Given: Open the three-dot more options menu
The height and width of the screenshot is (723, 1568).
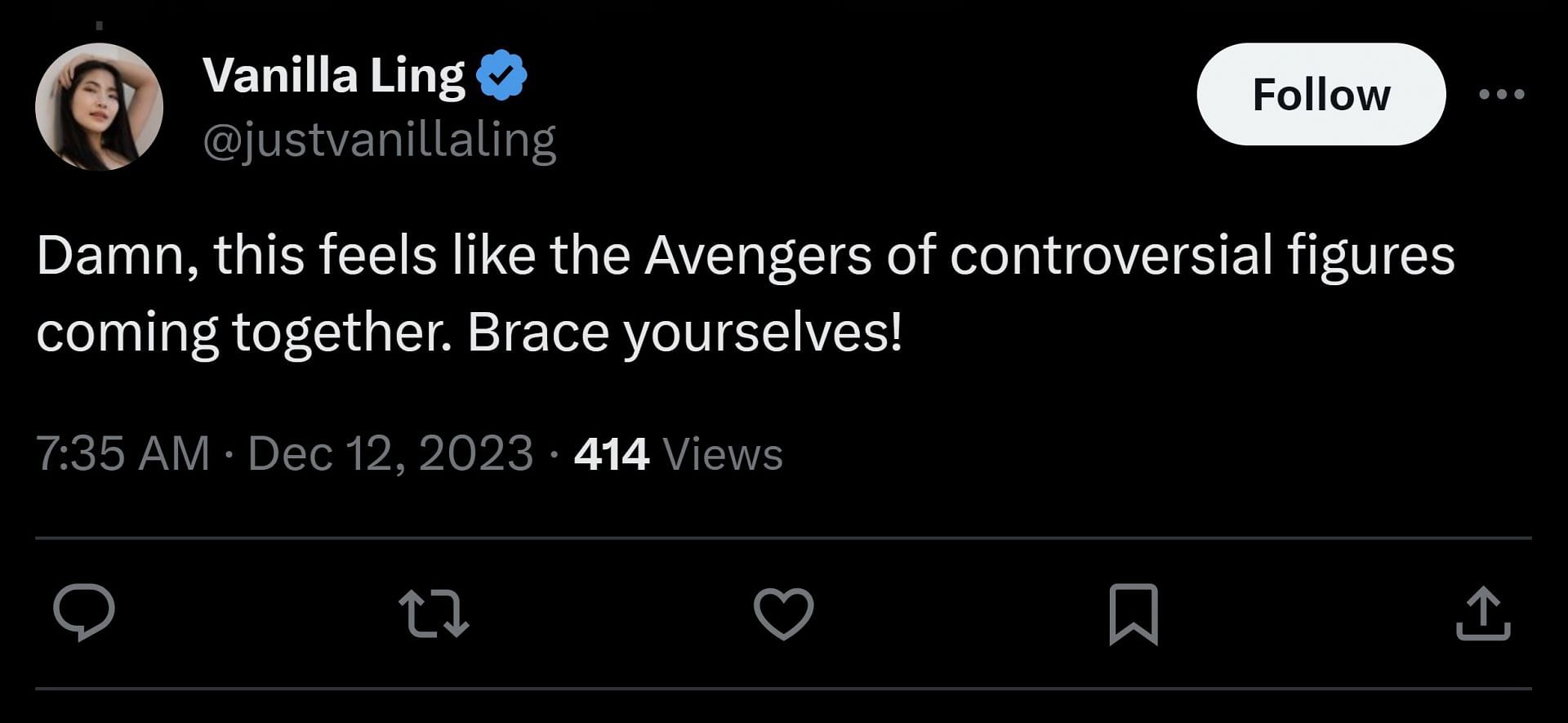Looking at the screenshot, I should [1502, 94].
